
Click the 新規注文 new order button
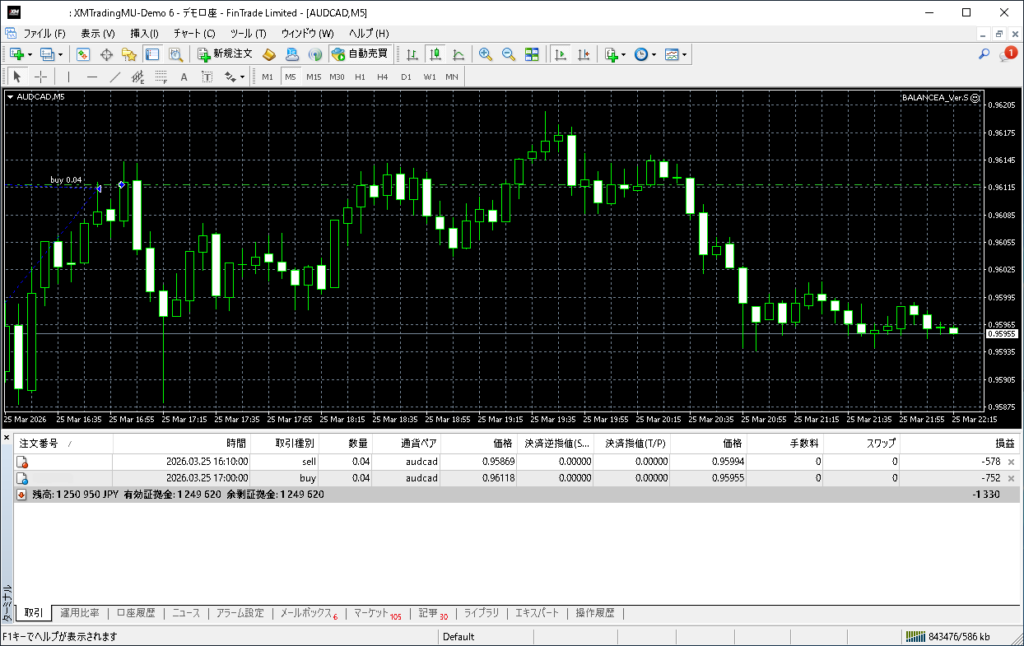pos(226,54)
